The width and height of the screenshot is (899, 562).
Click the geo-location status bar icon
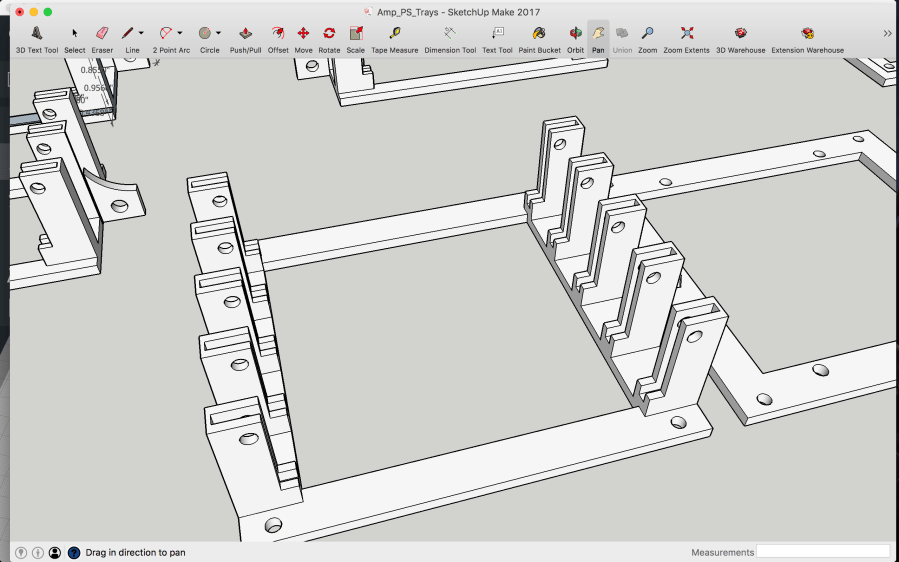(21, 552)
